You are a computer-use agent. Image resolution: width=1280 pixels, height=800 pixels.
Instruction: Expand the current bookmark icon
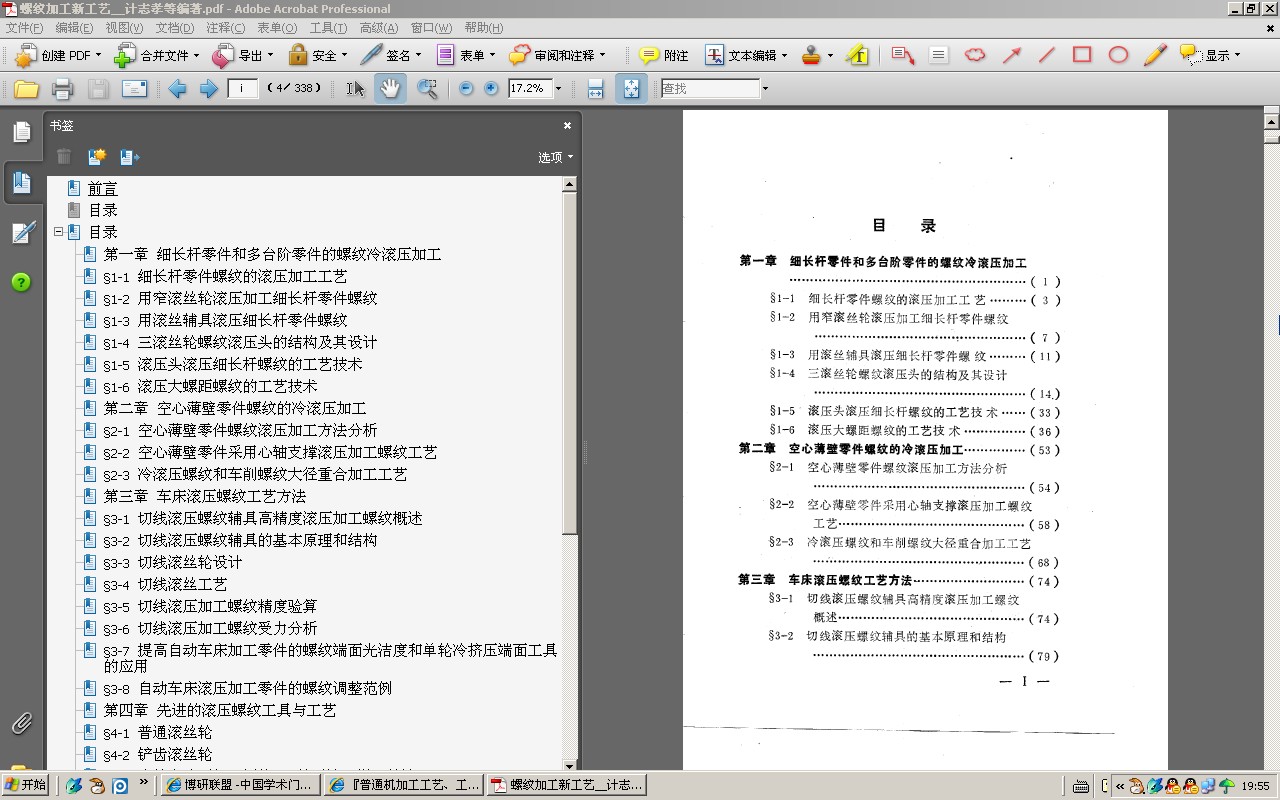(130, 157)
